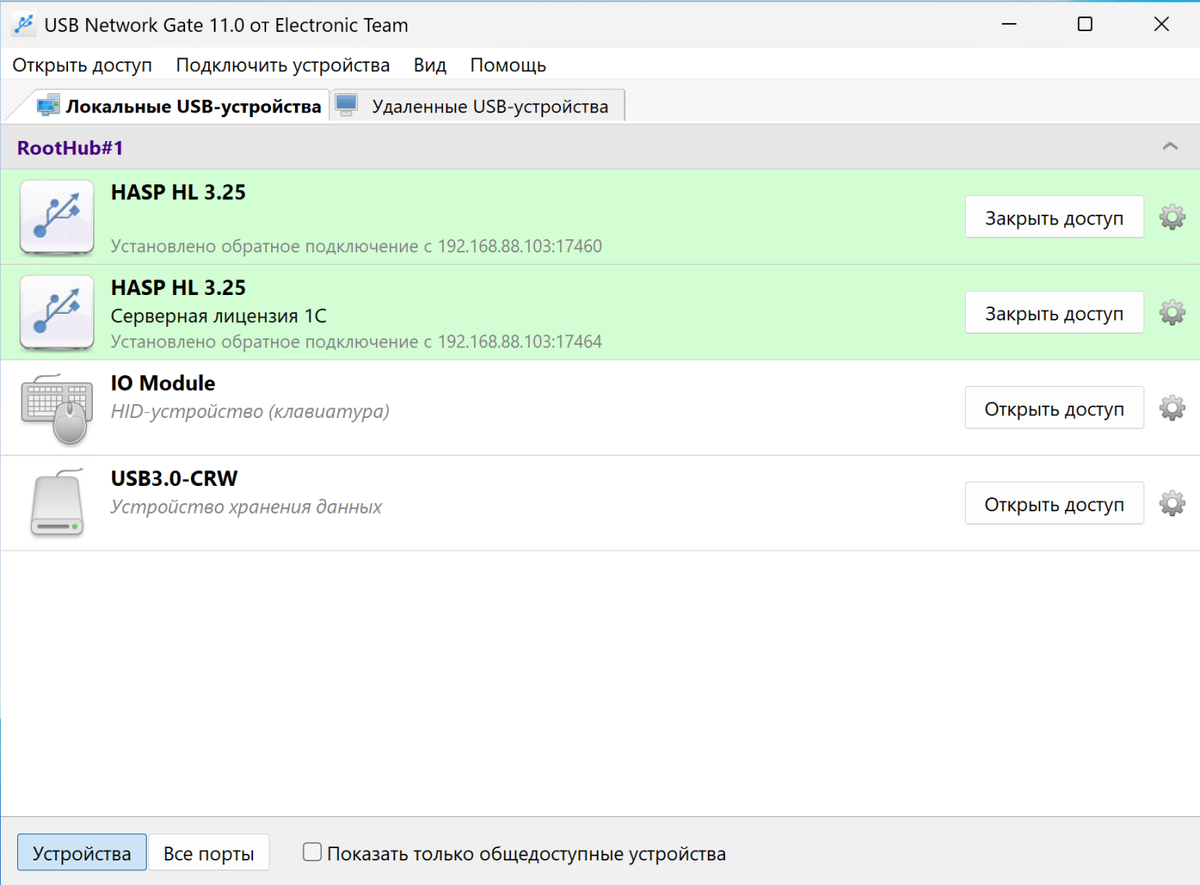Enable Показать только общедоступные устройства checkbox

312,852
